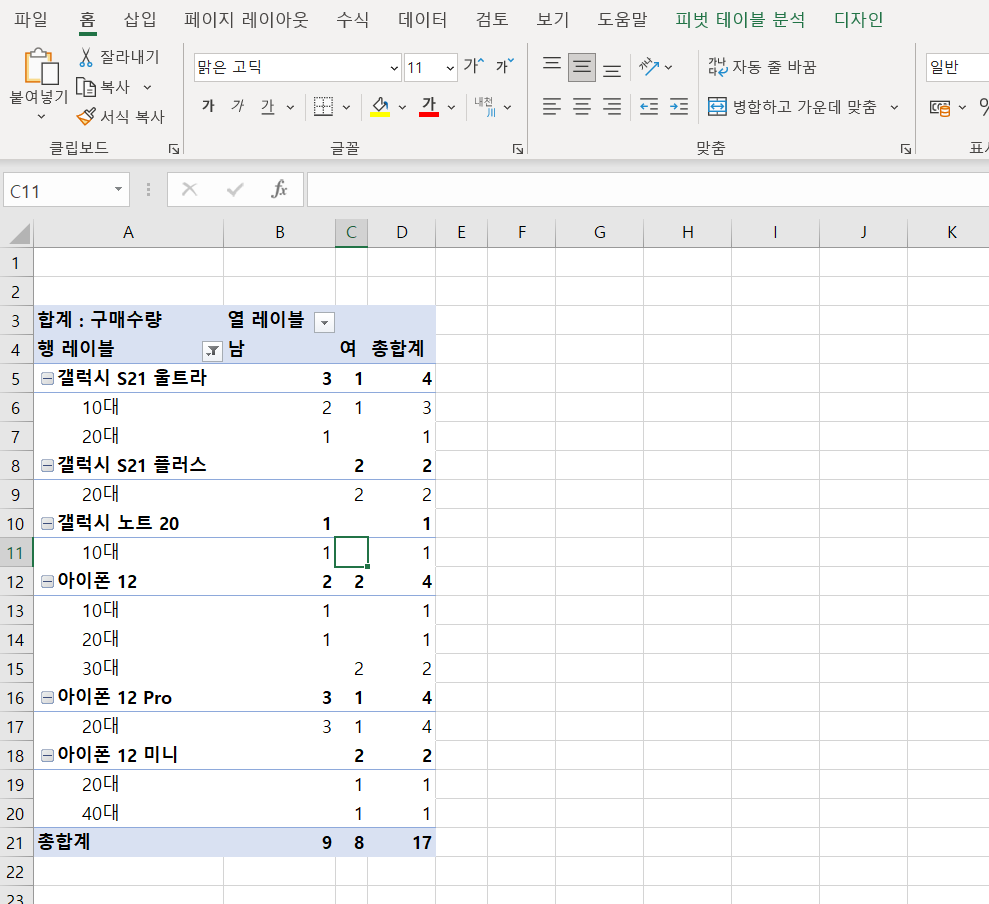The width and height of the screenshot is (989, 904).
Task: Toggle wrap text (자동 줄 바꿈)
Action: [x=762, y=66]
